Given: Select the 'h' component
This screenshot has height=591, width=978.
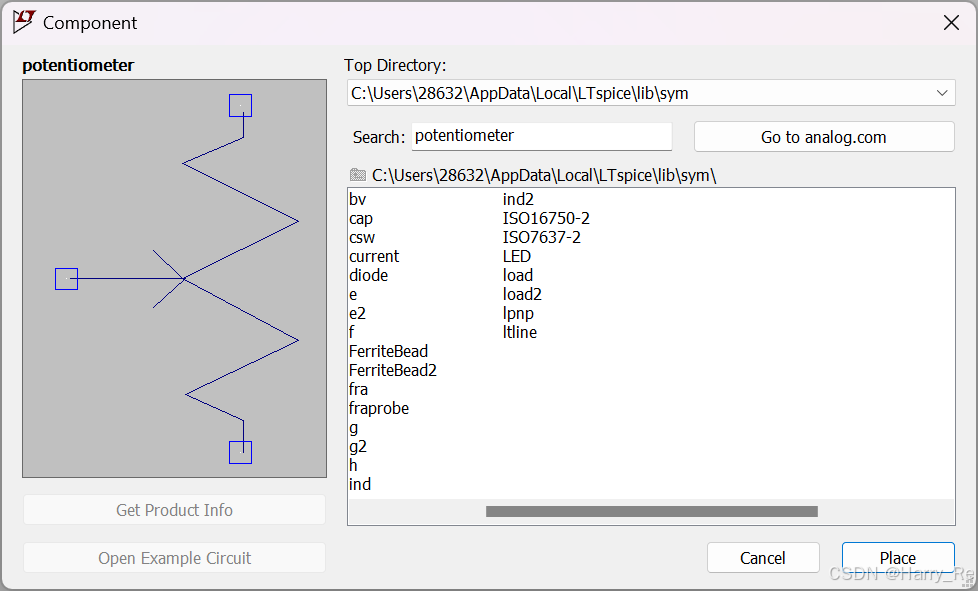Looking at the screenshot, I should coord(353,466).
